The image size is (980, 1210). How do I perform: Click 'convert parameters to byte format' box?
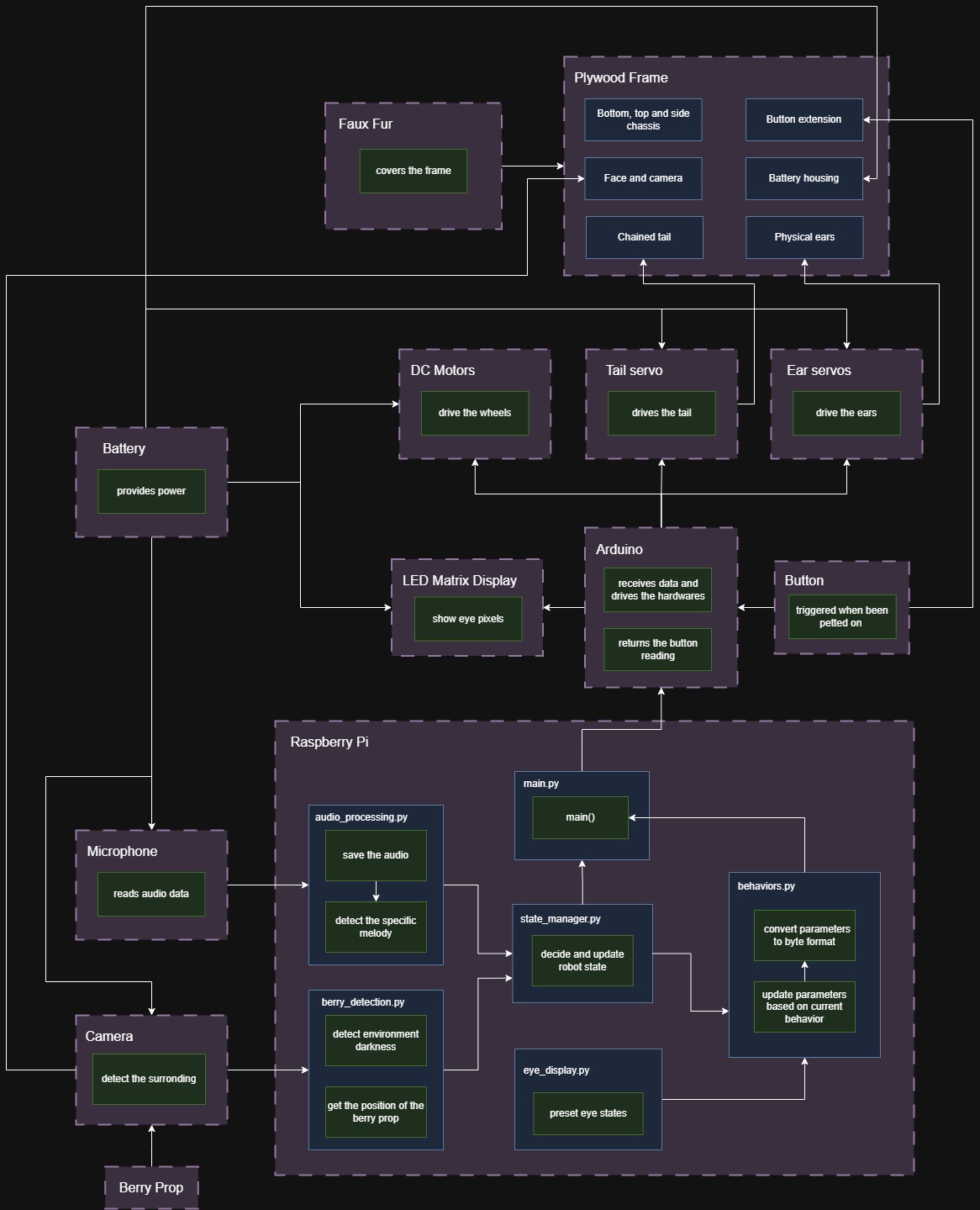point(804,935)
